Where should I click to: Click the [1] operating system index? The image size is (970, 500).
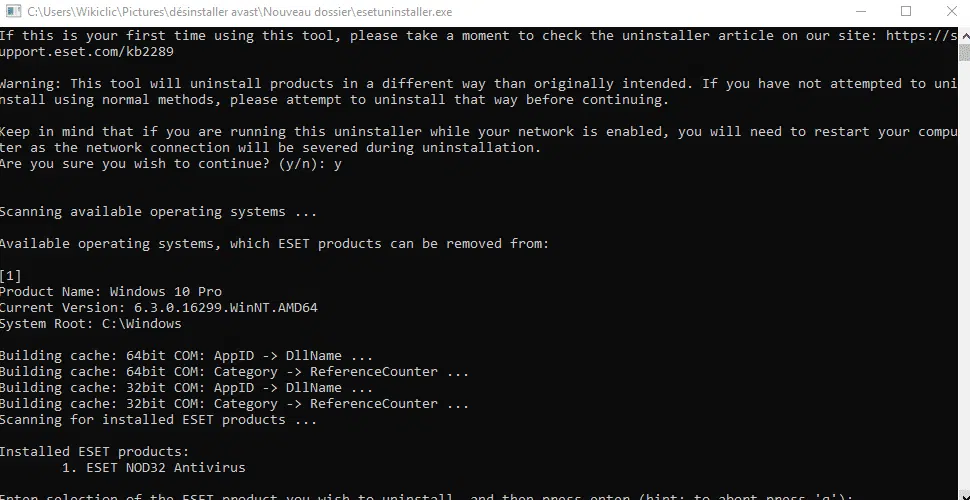tap(11, 275)
